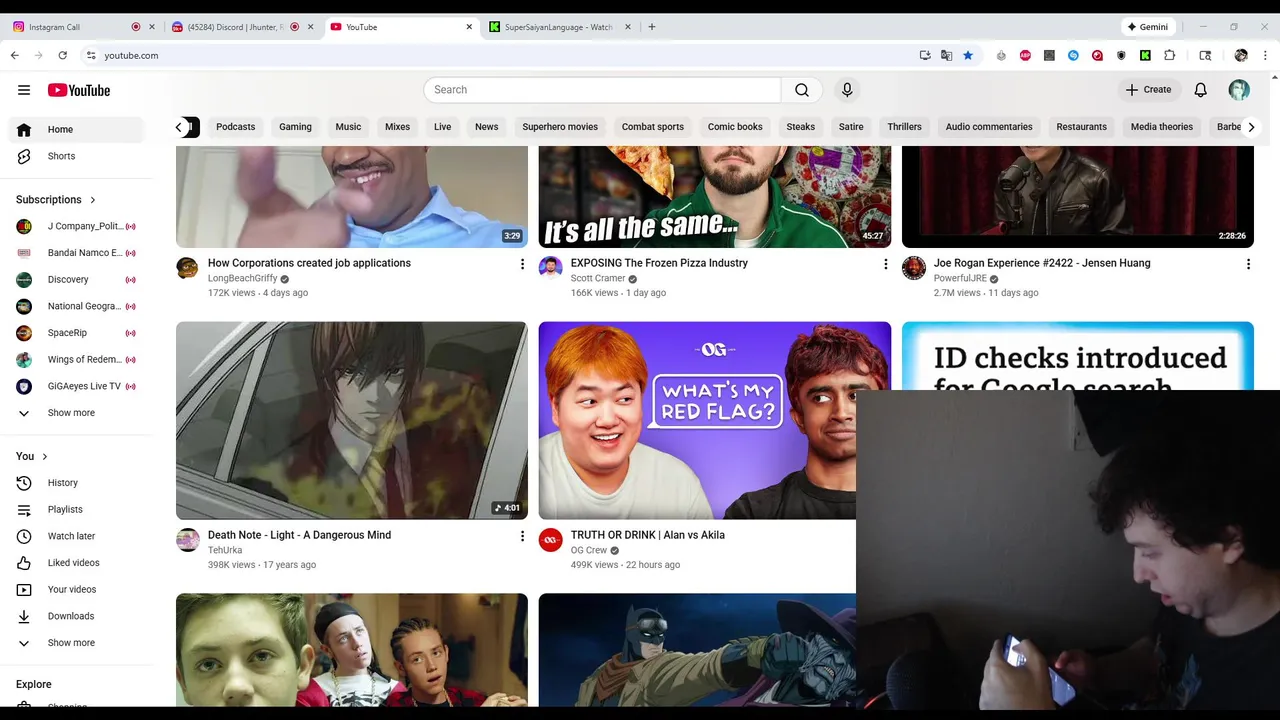Open video title TRUTH OR DRINK Alan vs Akila
The image size is (1280, 720).
point(647,535)
